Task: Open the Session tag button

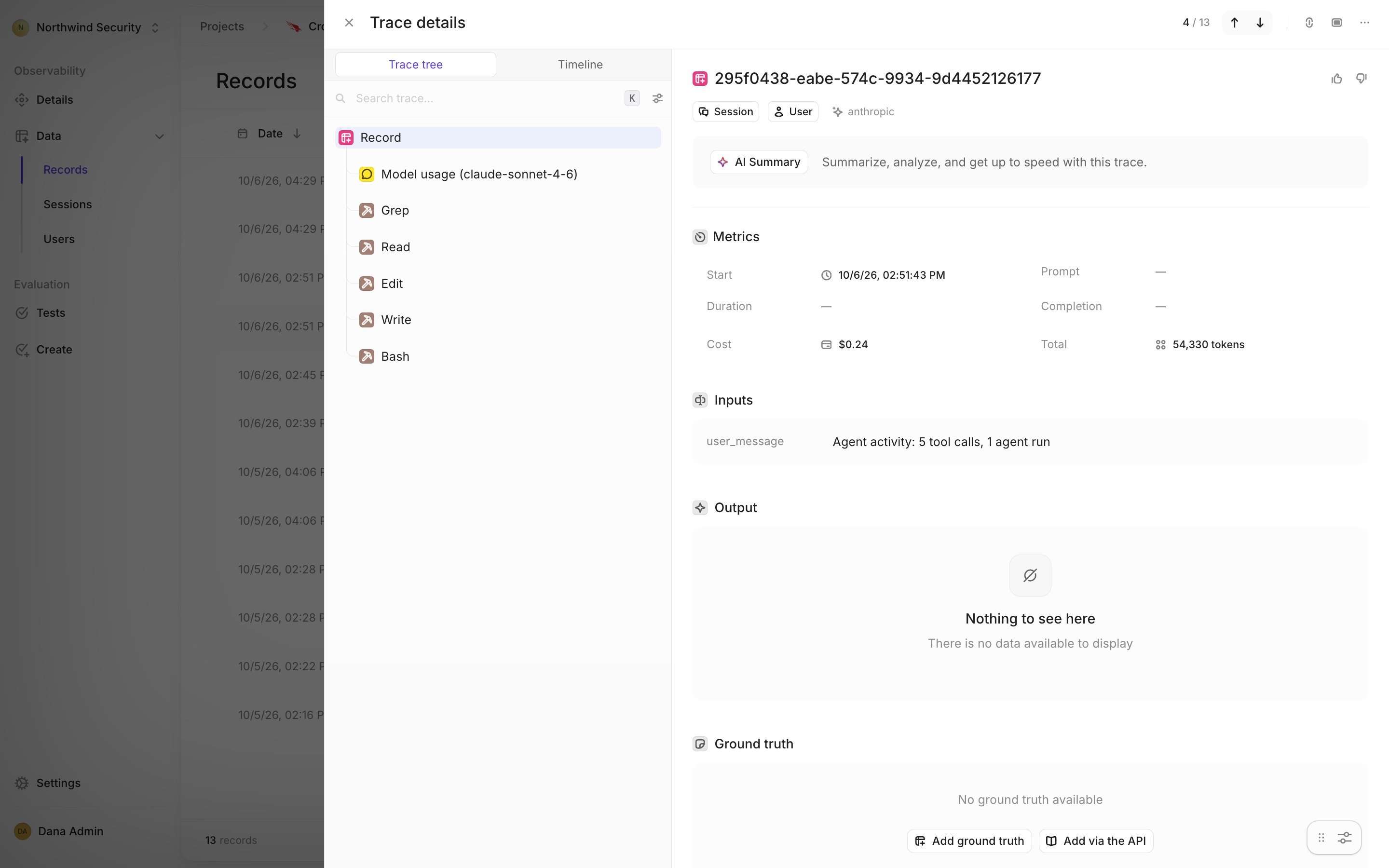Action: click(x=726, y=112)
